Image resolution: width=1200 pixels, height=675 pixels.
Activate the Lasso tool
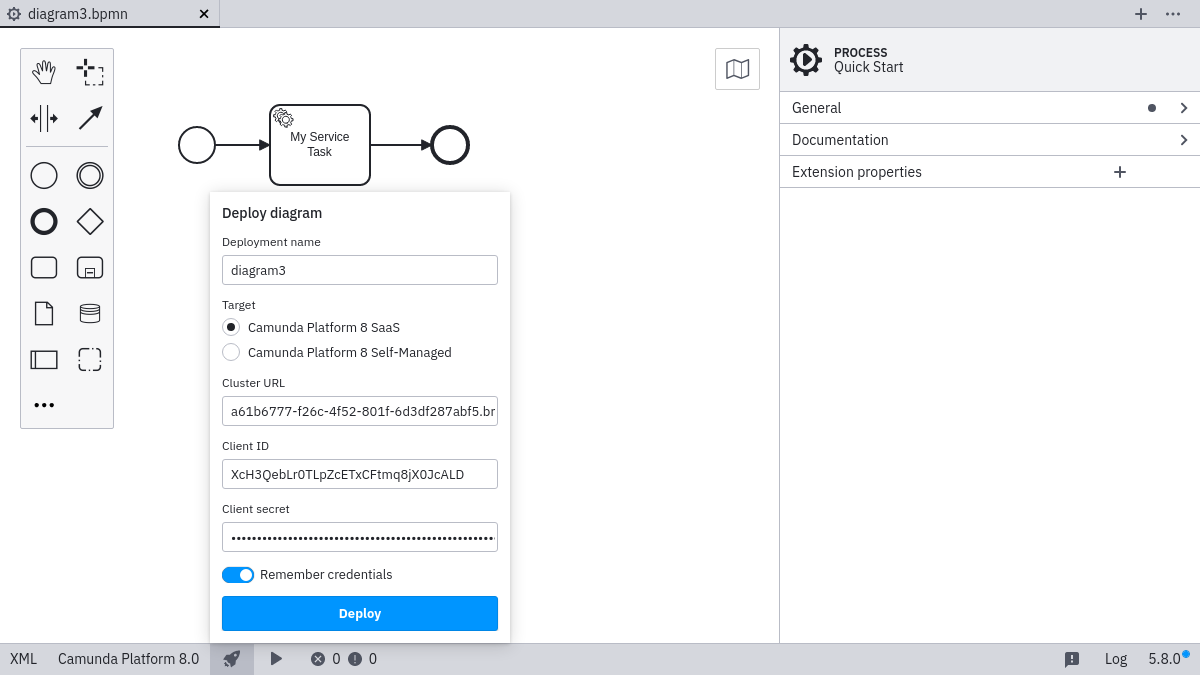tap(90, 71)
